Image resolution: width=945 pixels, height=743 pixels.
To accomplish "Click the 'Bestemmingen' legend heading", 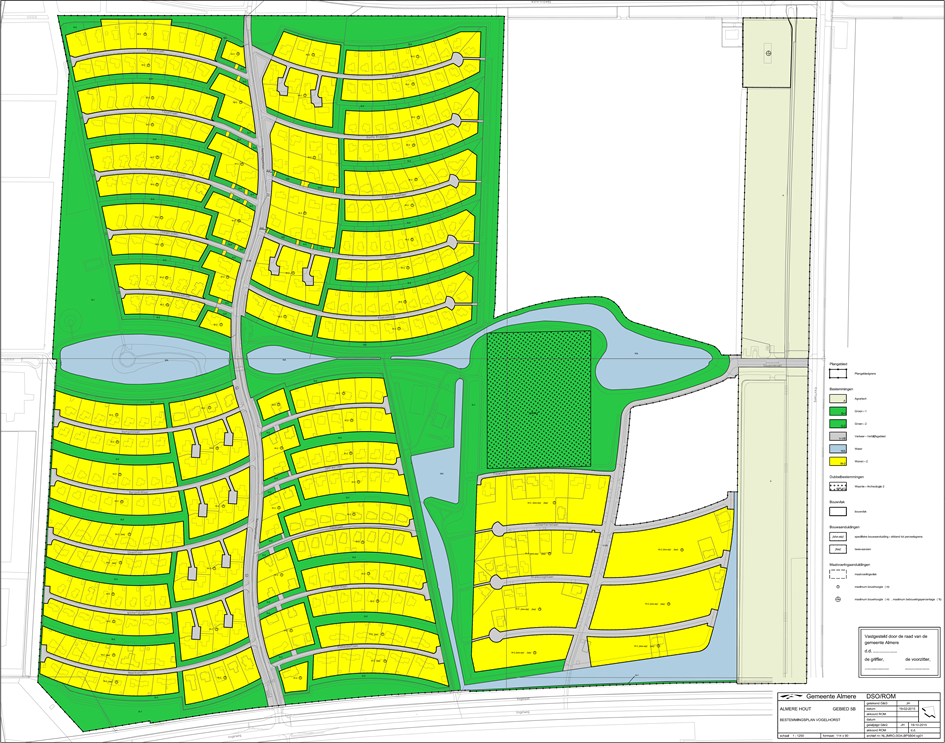I will point(841,389).
